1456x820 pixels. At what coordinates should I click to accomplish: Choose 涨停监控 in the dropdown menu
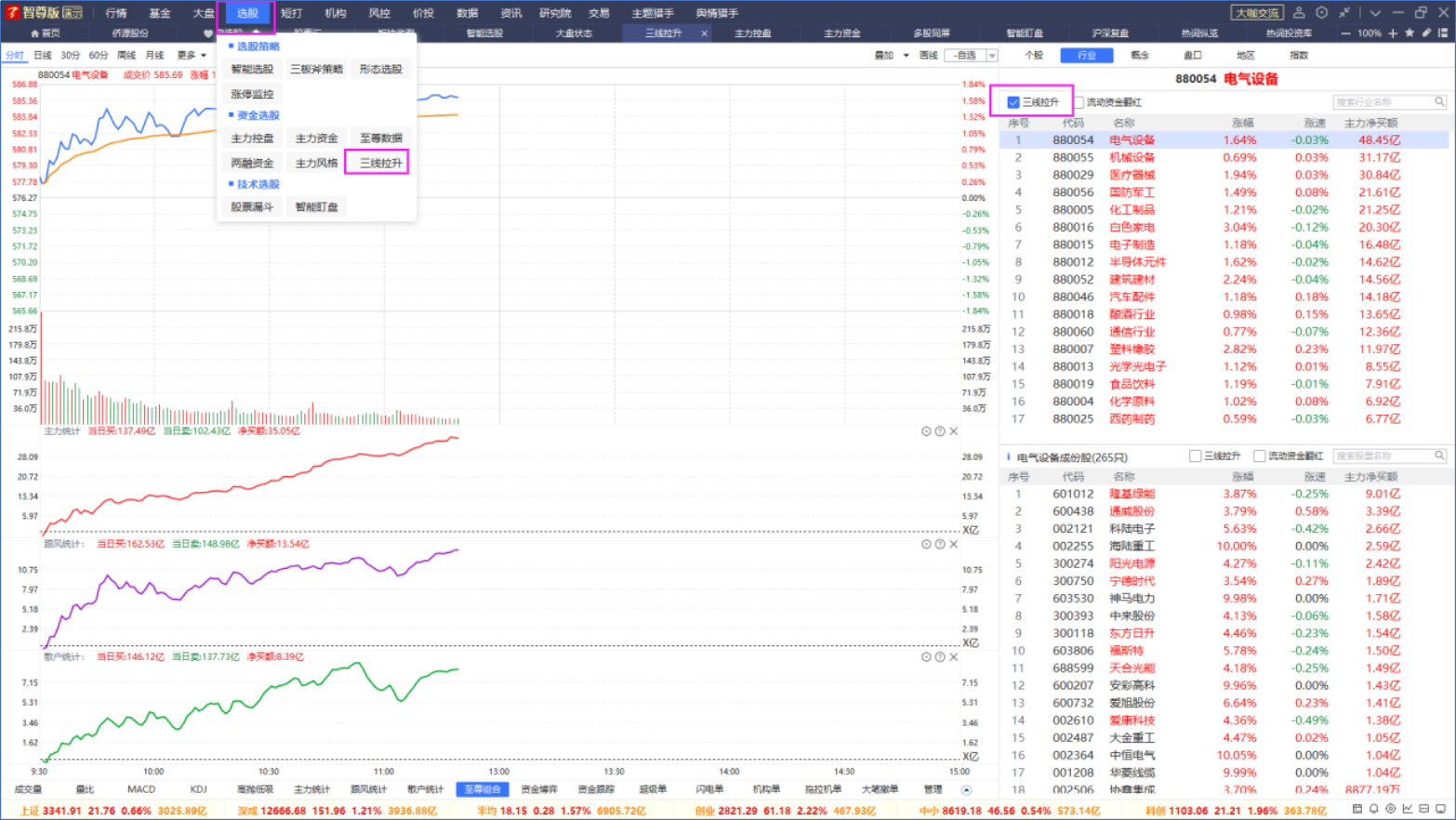coord(252,94)
